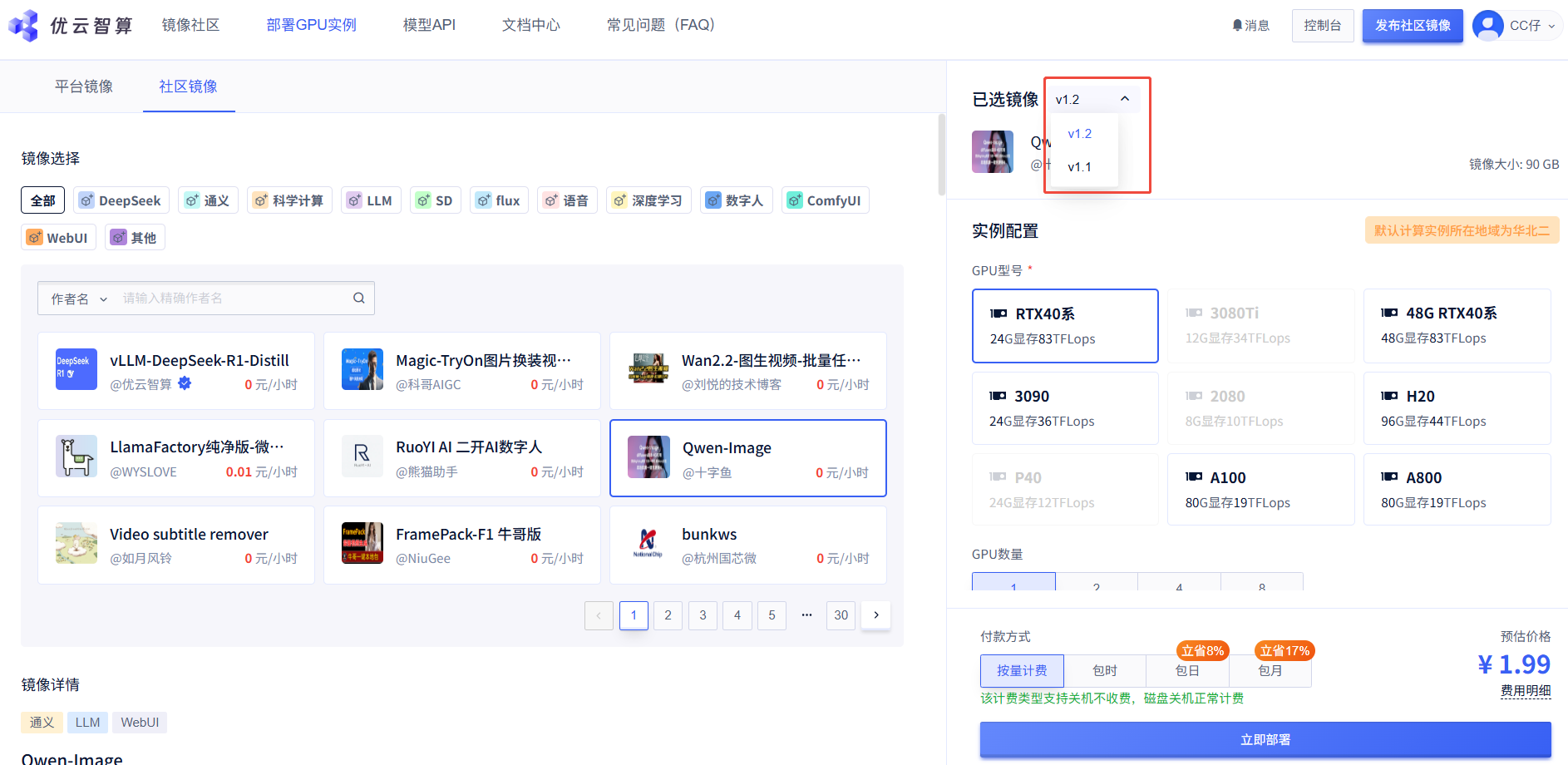Image resolution: width=1568 pixels, height=765 pixels.
Task: Choose H20 GPU model
Action: pos(1457,408)
